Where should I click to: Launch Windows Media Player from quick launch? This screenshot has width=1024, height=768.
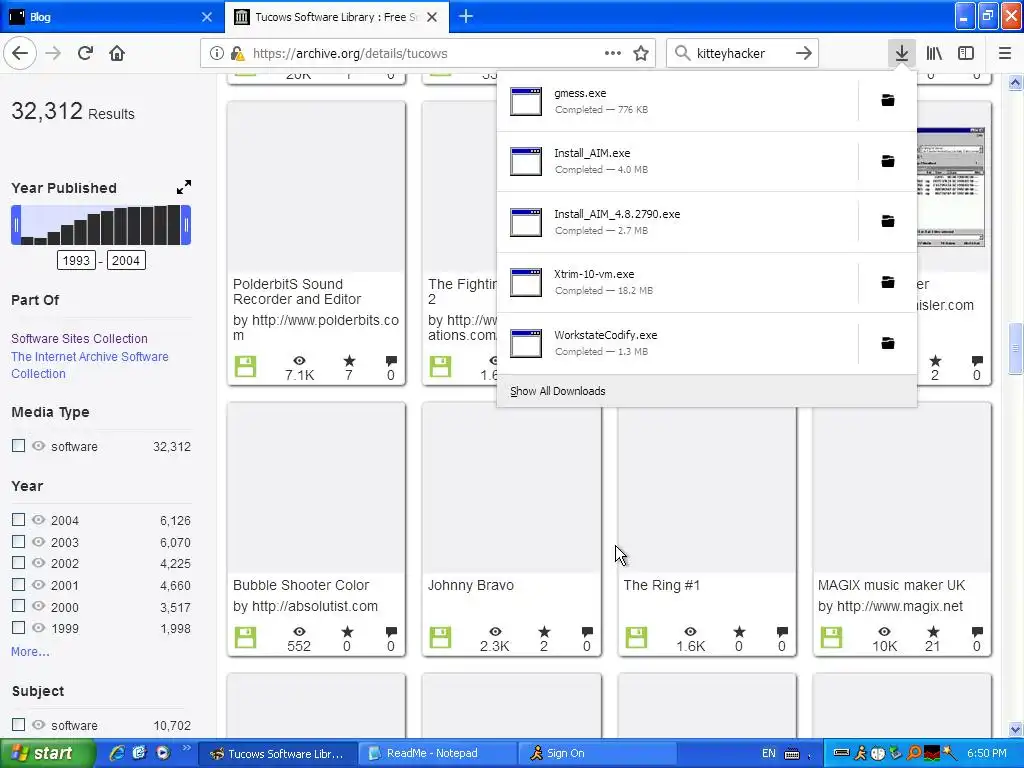tap(163, 753)
